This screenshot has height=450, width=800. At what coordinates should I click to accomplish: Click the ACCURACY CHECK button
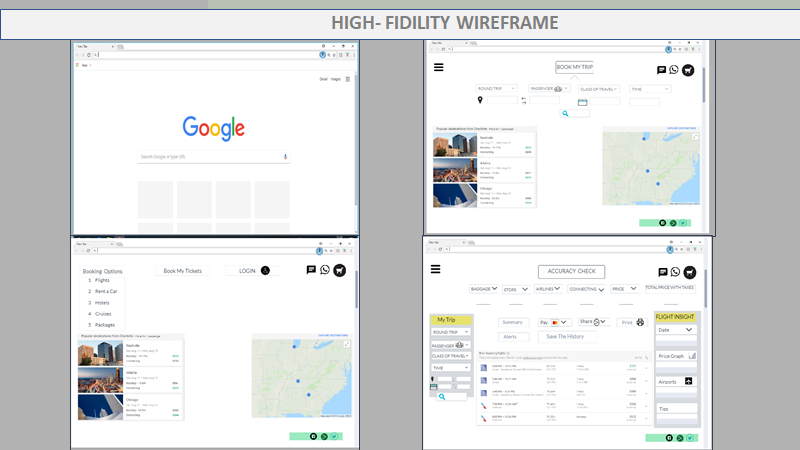coord(571,271)
